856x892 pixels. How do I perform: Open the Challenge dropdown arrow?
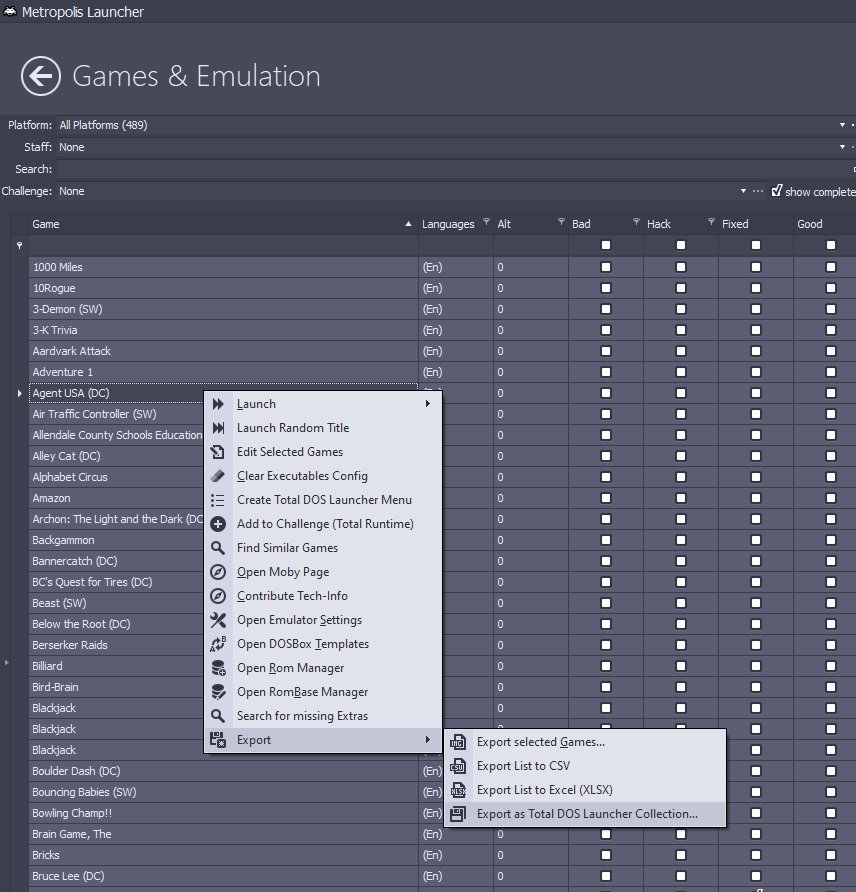[x=743, y=191]
